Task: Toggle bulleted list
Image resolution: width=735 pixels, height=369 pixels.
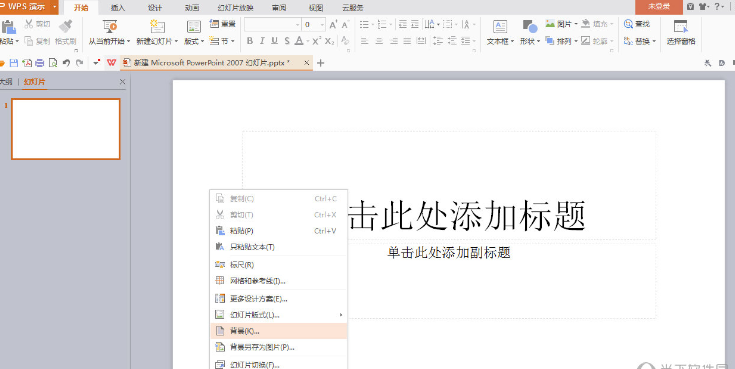Action: [x=364, y=24]
